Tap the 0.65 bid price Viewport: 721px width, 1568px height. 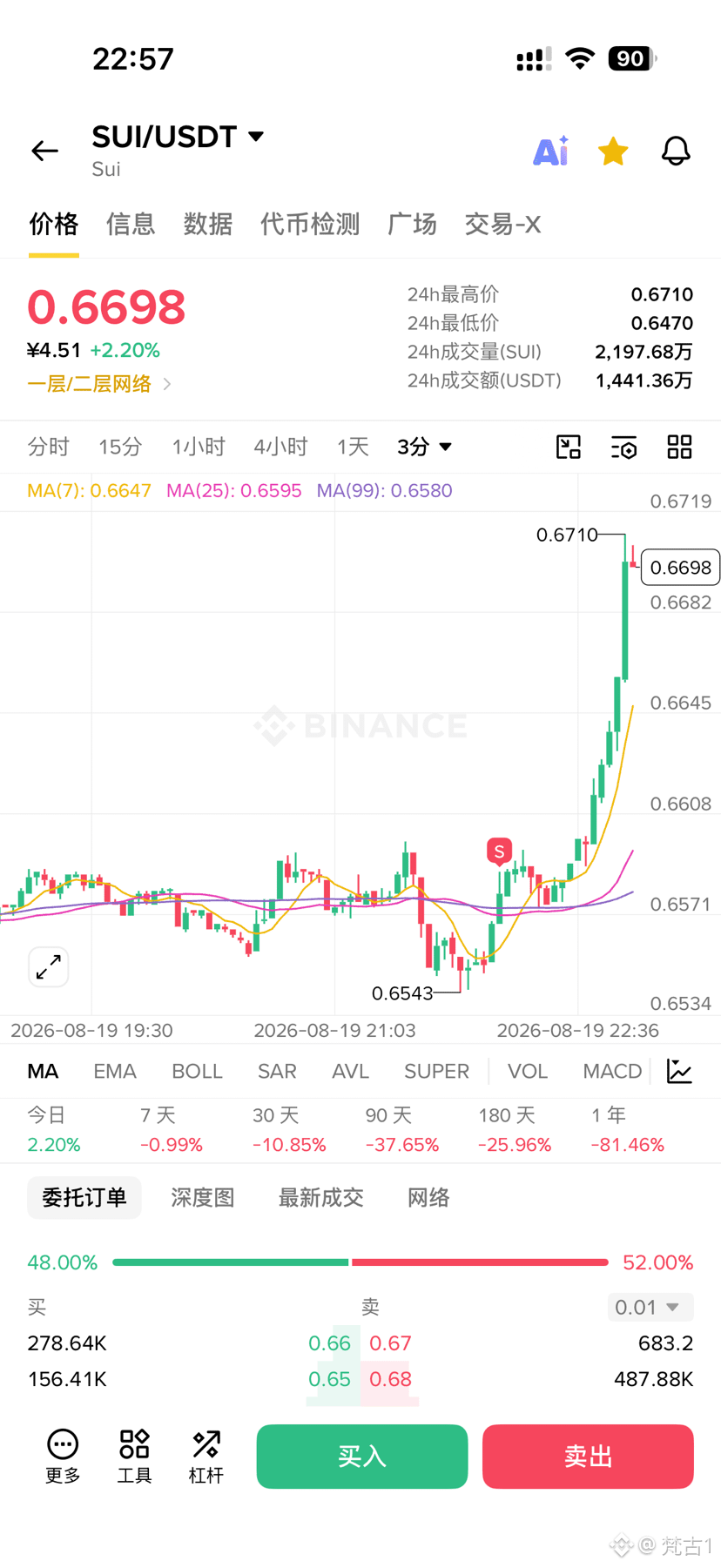[329, 1379]
